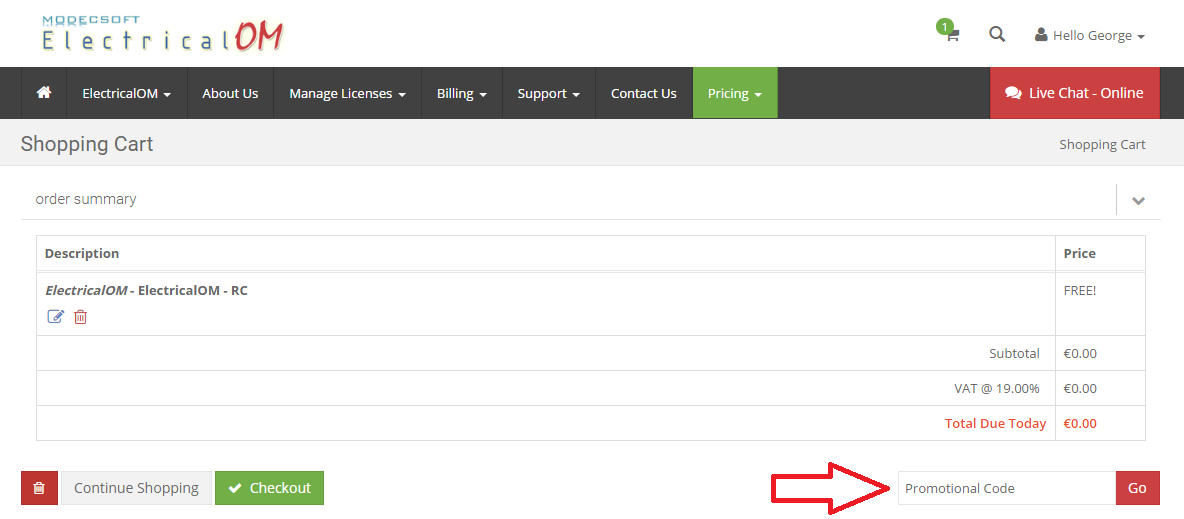The height and width of the screenshot is (519, 1184).
Task: Open the ElectricalOM nav dropdown
Action: (x=127, y=93)
